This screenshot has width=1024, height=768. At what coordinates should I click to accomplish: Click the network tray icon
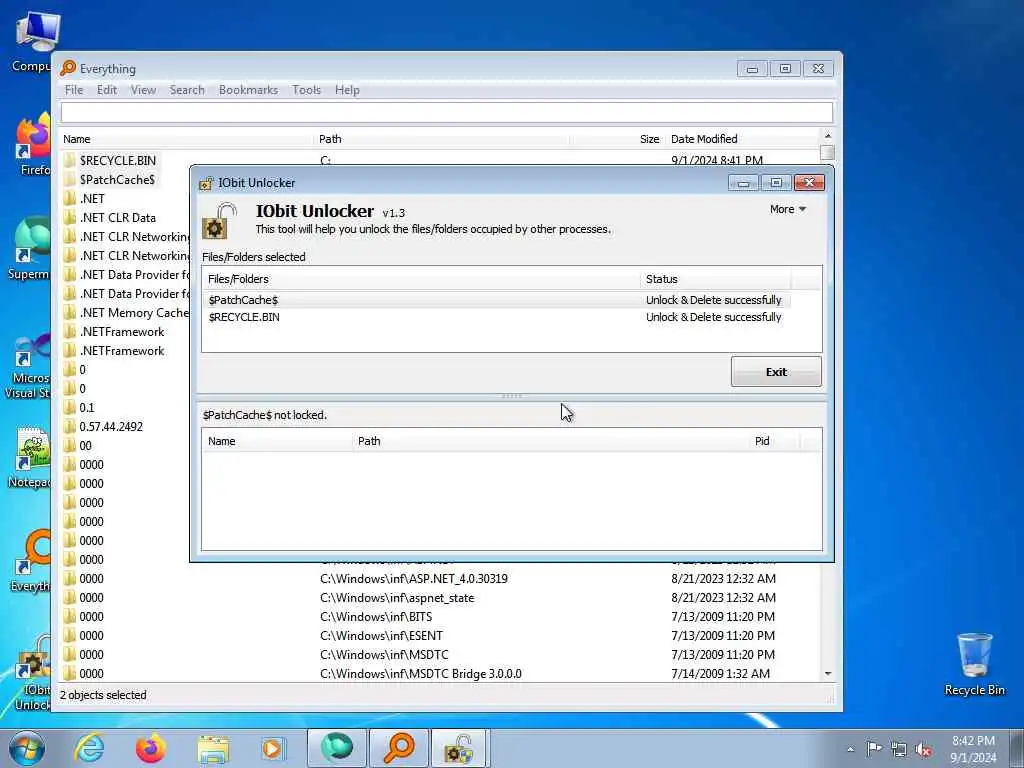click(899, 749)
